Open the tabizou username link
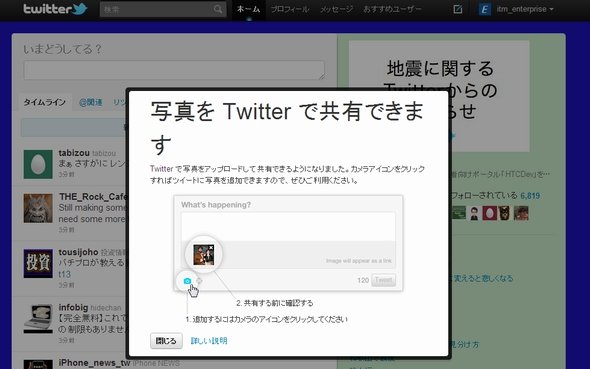Screen dimensions: 590x369 point(74,153)
